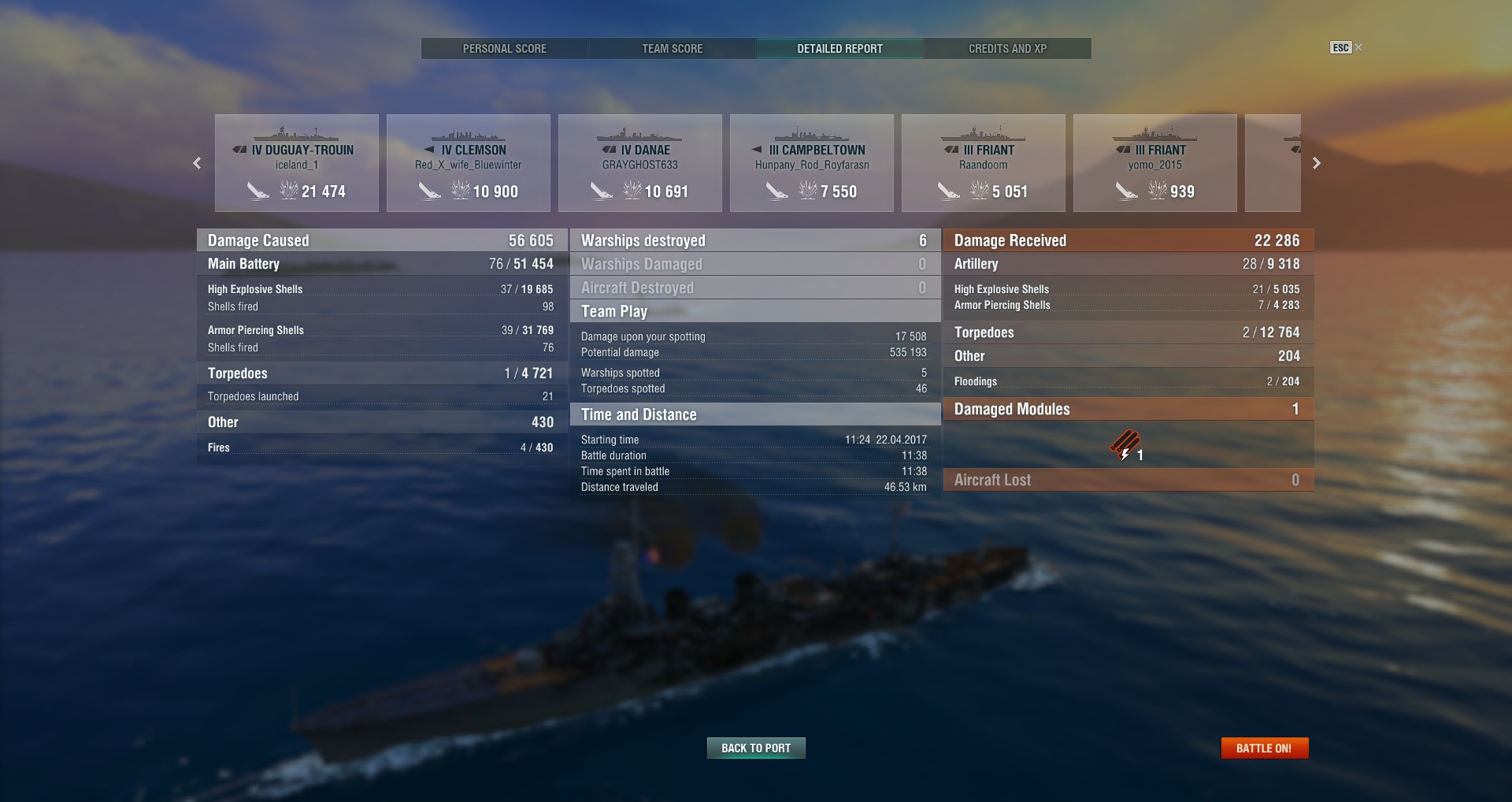Click the Damaged Modules header row

pos(1128,409)
